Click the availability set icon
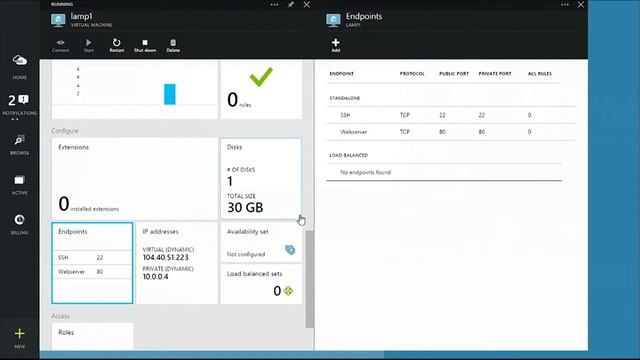This screenshot has width=640, height=360. (x=290, y=249)
